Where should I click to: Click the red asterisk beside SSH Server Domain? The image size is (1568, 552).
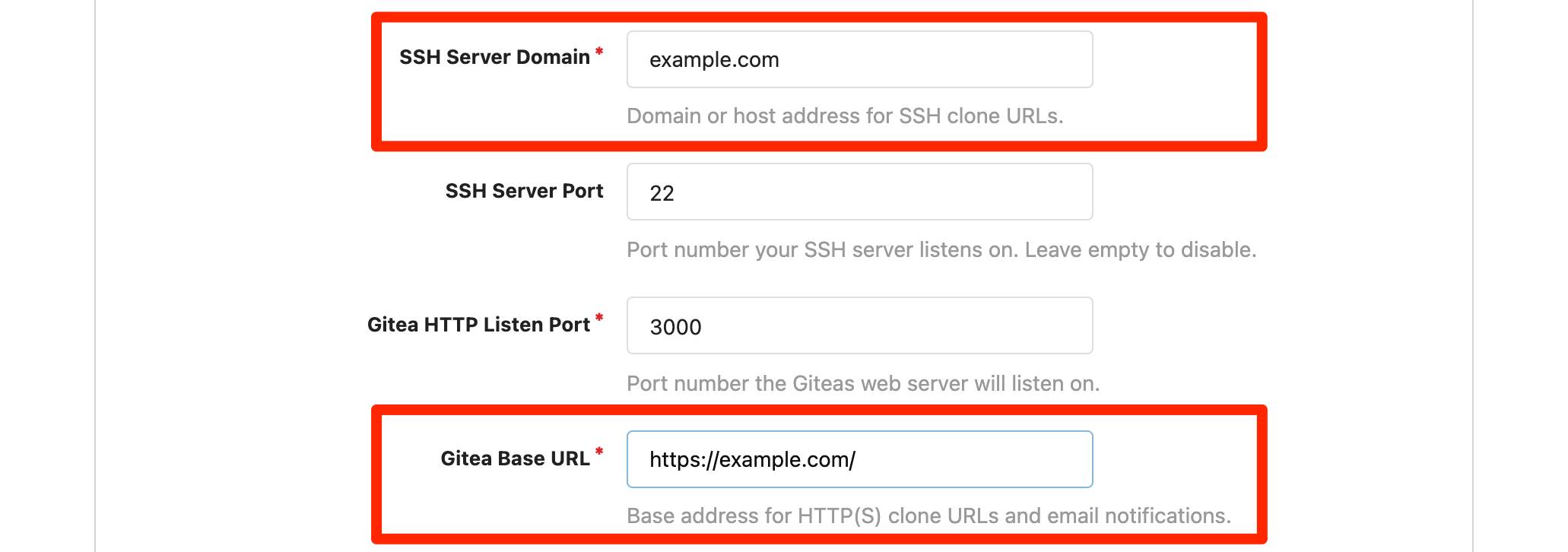599,52
